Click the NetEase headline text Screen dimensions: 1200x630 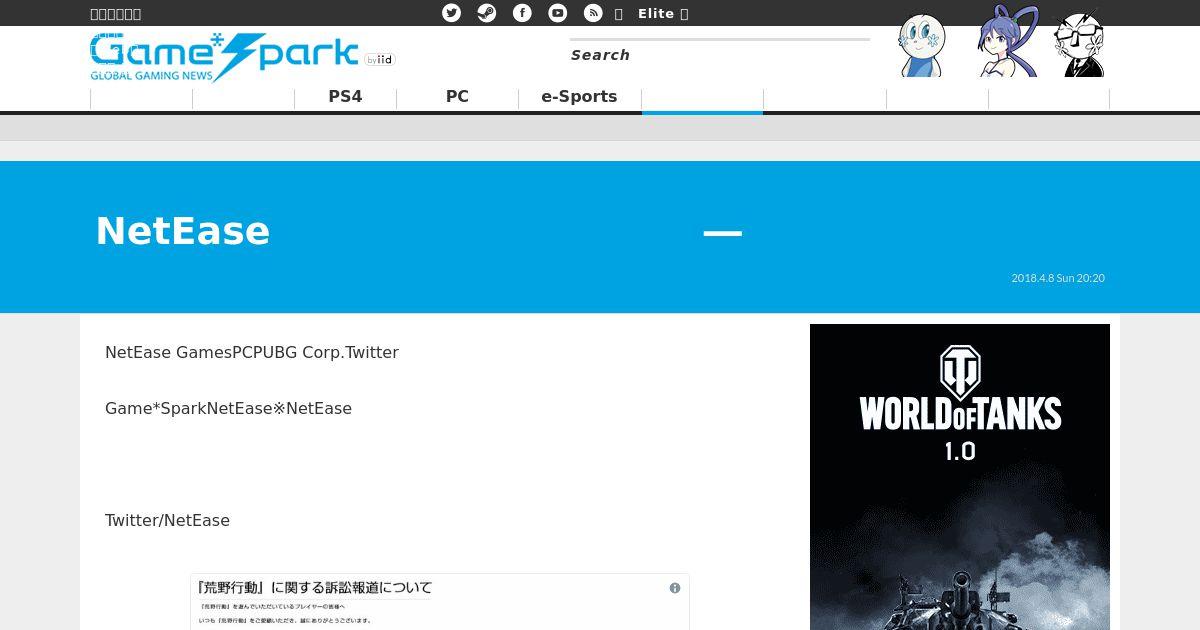click(183, 231)
